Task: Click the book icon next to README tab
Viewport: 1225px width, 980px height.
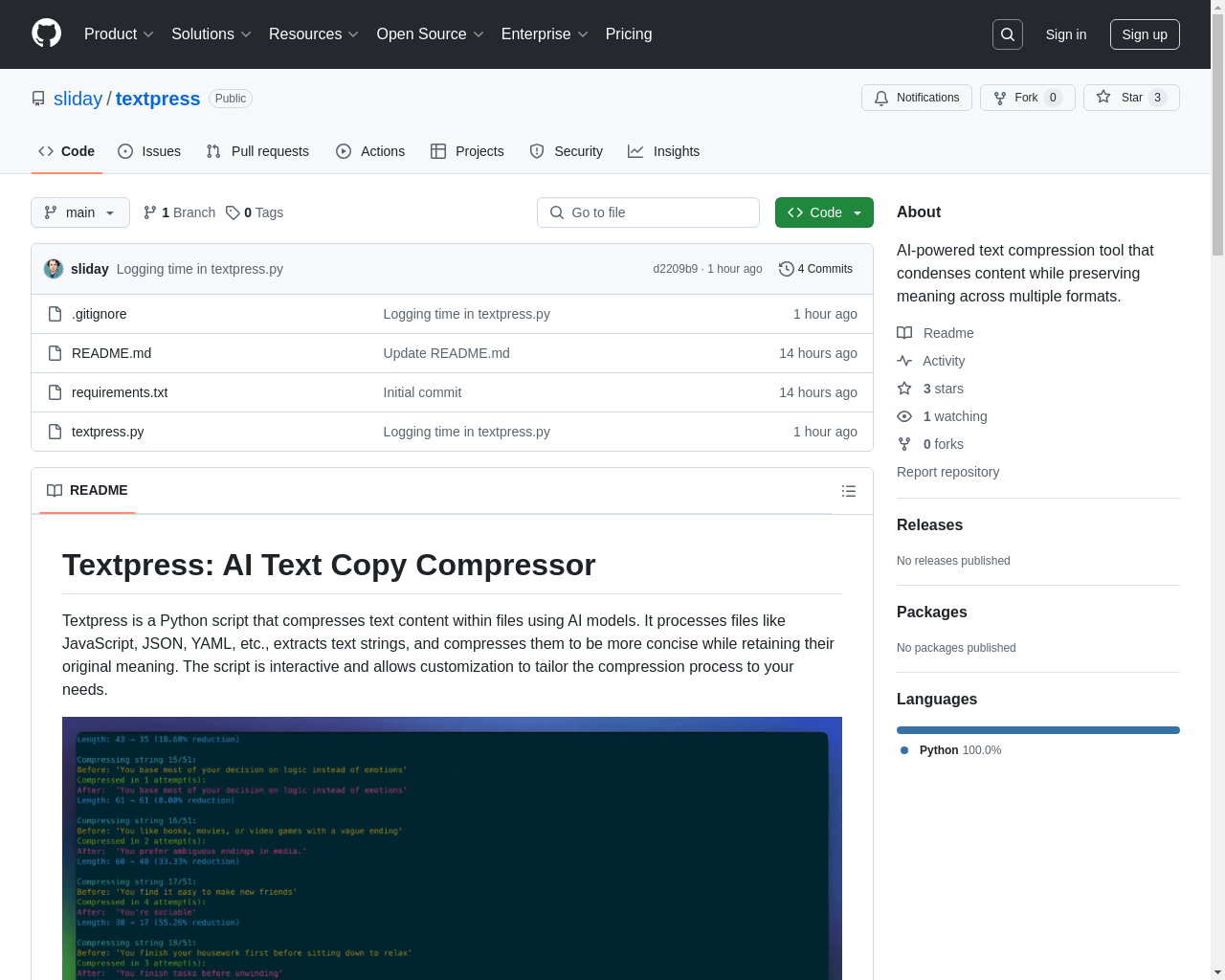Action: [x=55, y=490]
